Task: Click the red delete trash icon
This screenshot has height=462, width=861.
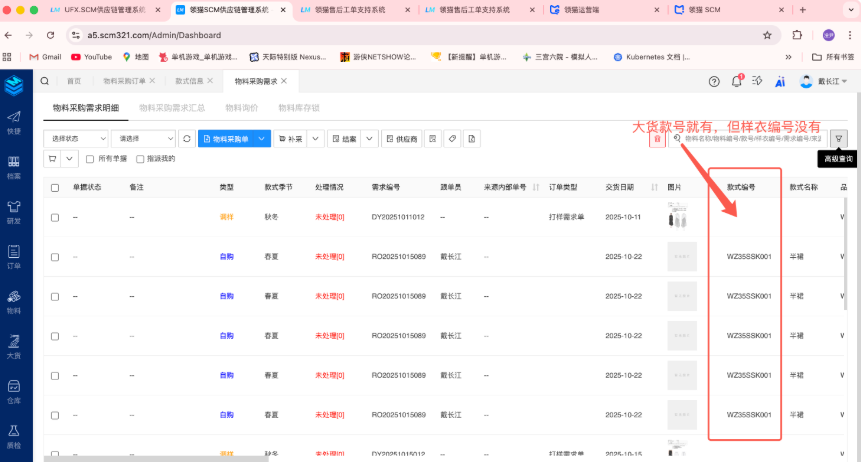Action: pyautogui.click(x=657, y=139)
